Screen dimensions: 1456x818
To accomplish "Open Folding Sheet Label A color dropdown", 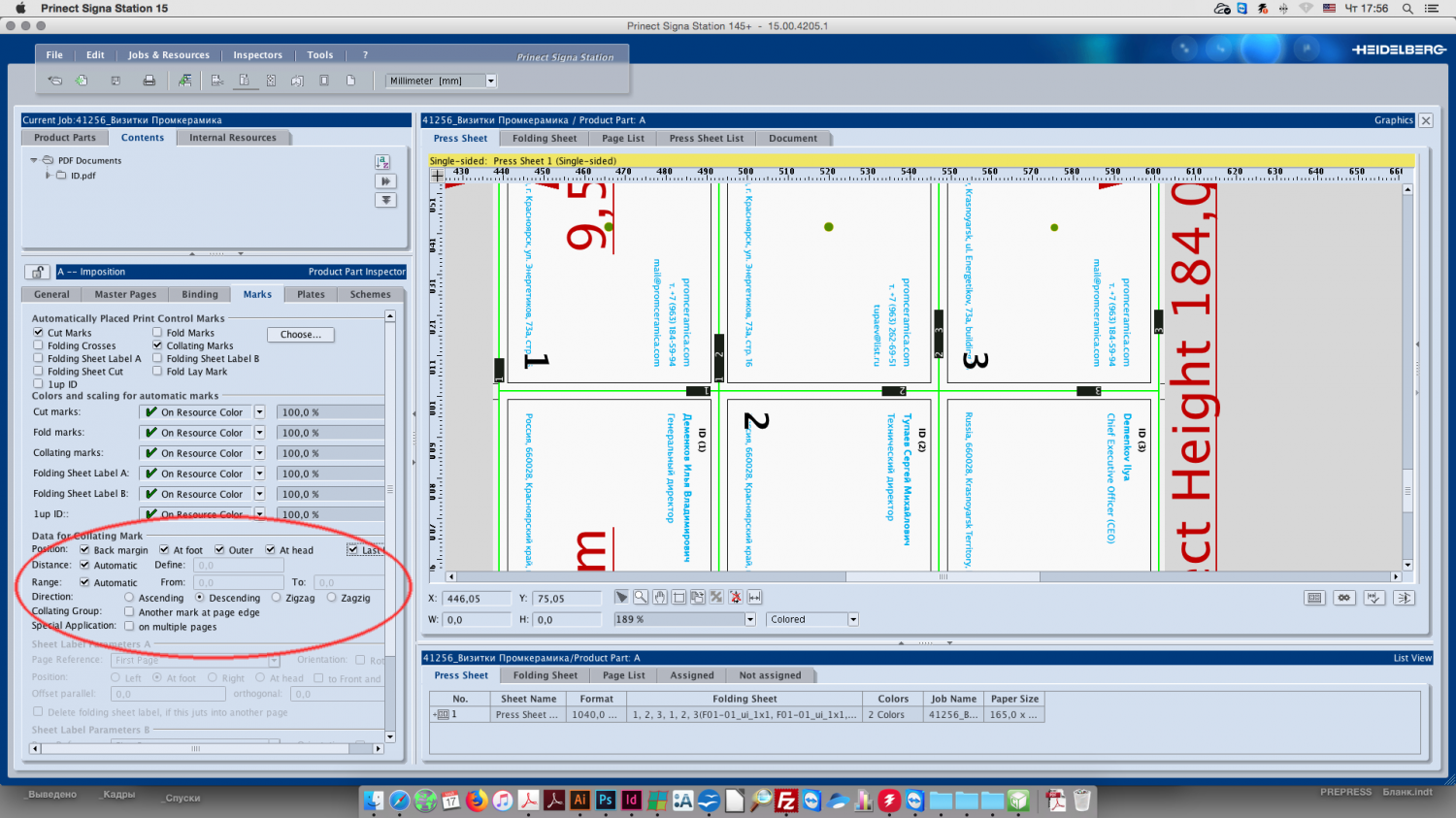I will click(x=259, y=474).
